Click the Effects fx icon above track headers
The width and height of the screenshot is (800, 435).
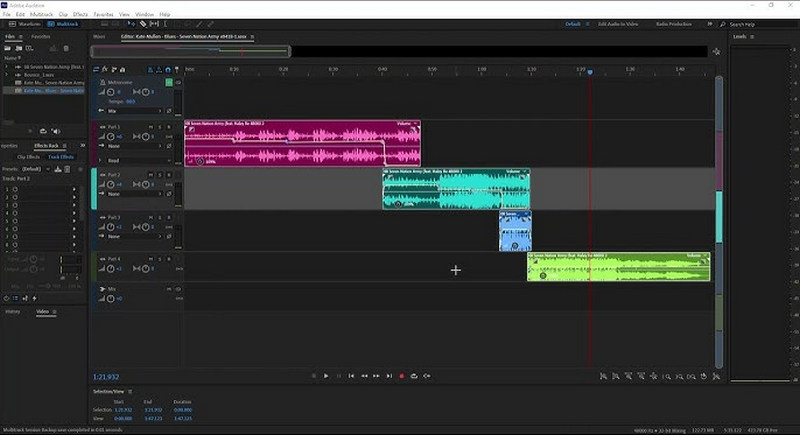(x=105, y=69)
